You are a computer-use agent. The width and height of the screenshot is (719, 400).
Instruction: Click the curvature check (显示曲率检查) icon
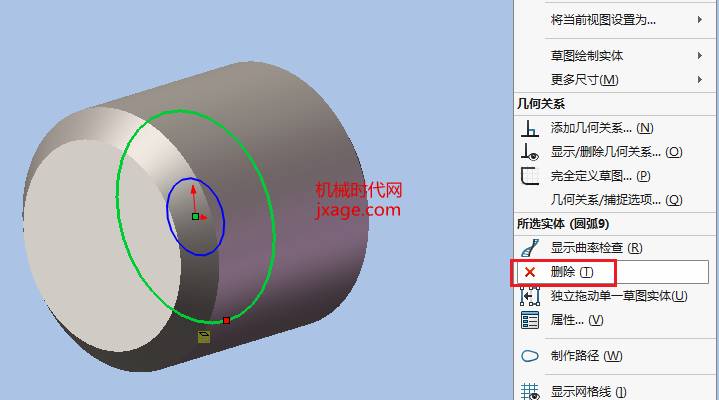(x=530, y=248)
